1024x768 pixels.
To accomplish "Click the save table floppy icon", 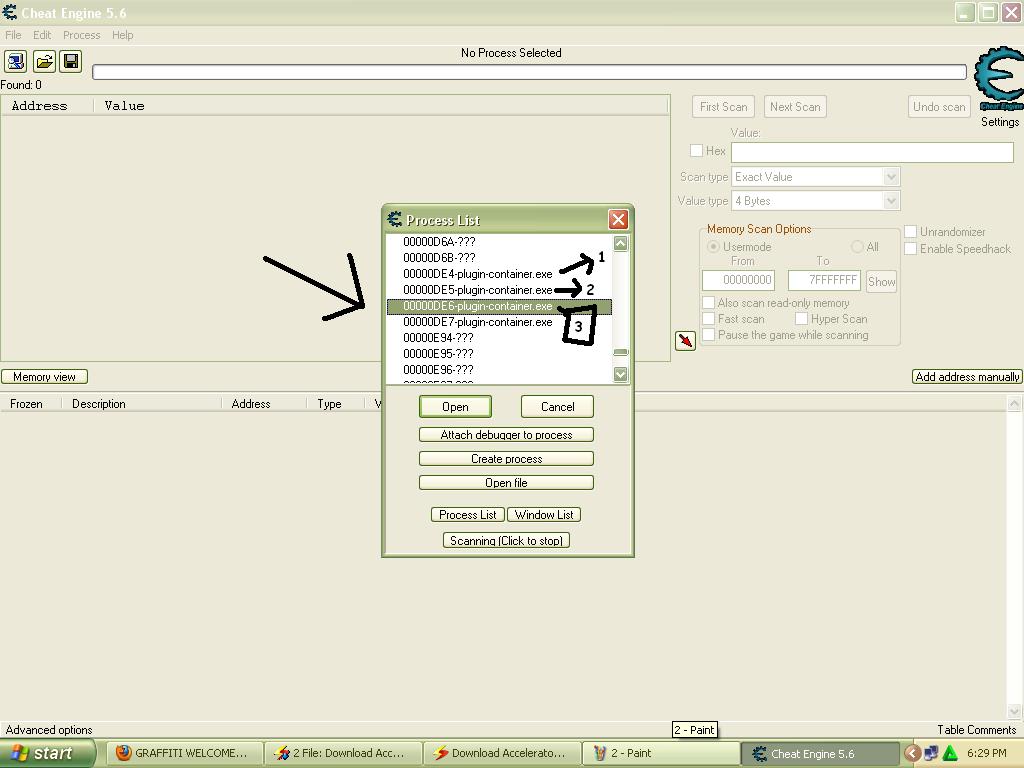I will point(71,61).
